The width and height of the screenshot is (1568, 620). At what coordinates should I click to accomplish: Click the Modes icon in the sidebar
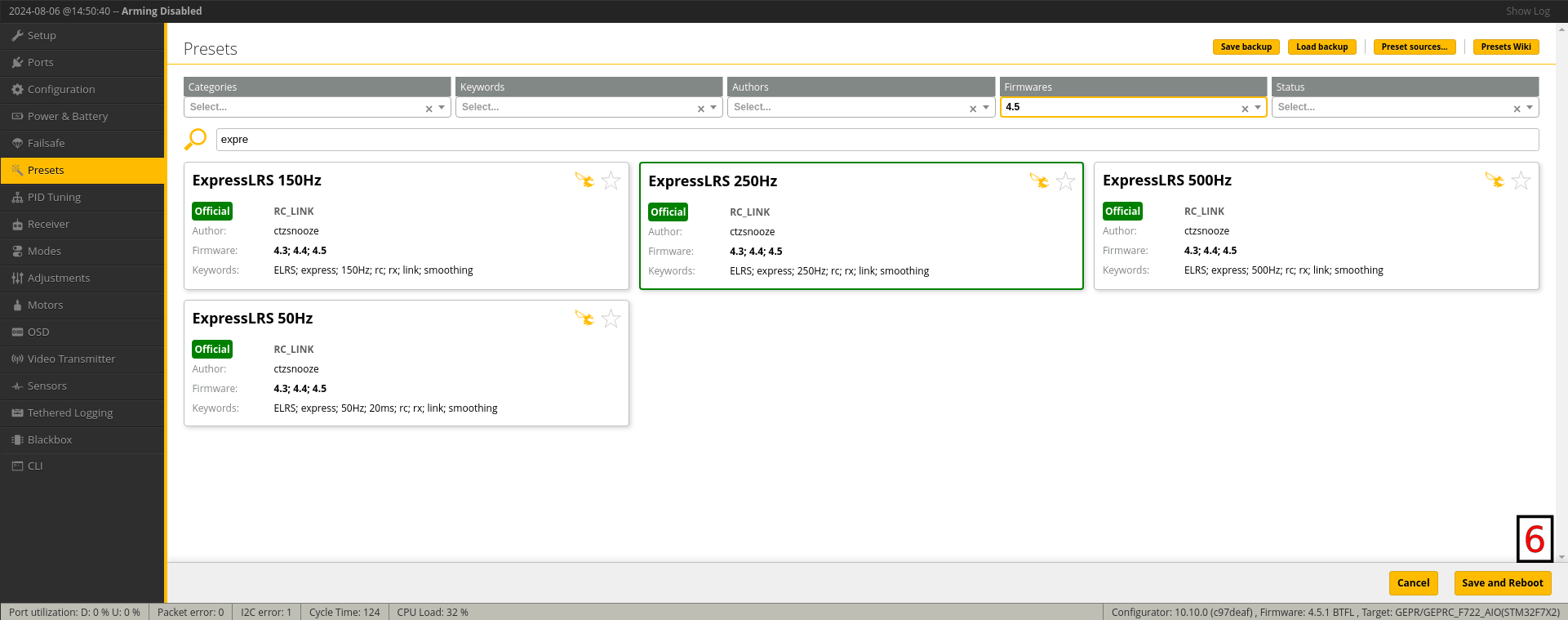17,251
